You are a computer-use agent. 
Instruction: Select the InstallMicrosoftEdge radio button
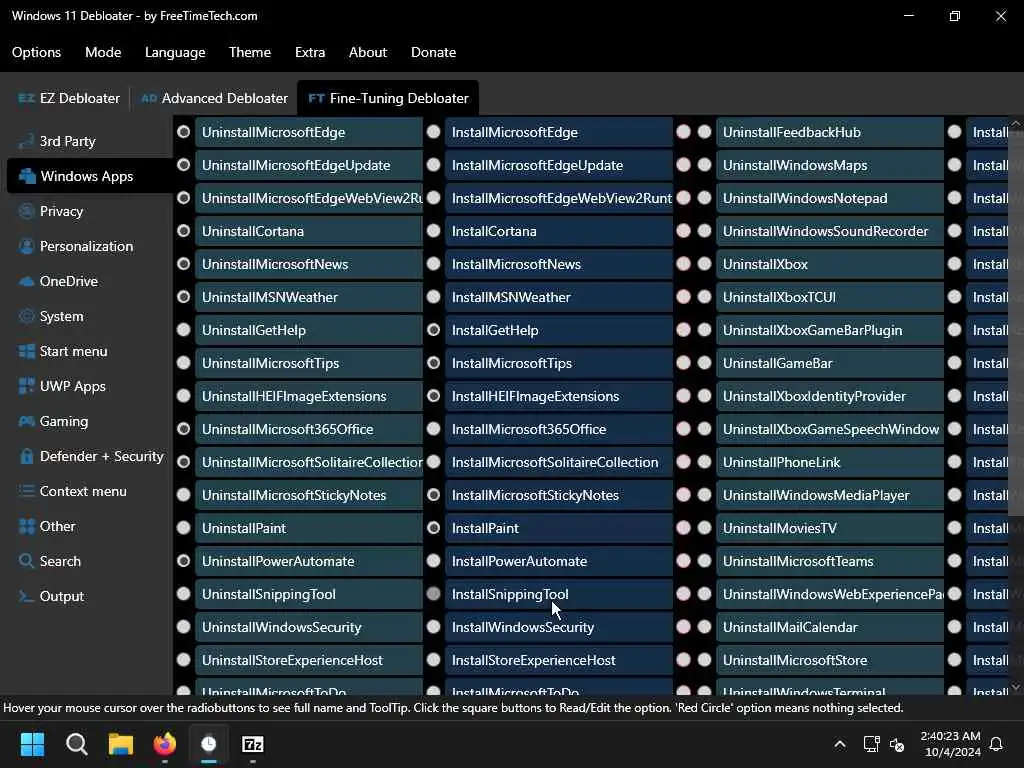click(x=434, y=132)
